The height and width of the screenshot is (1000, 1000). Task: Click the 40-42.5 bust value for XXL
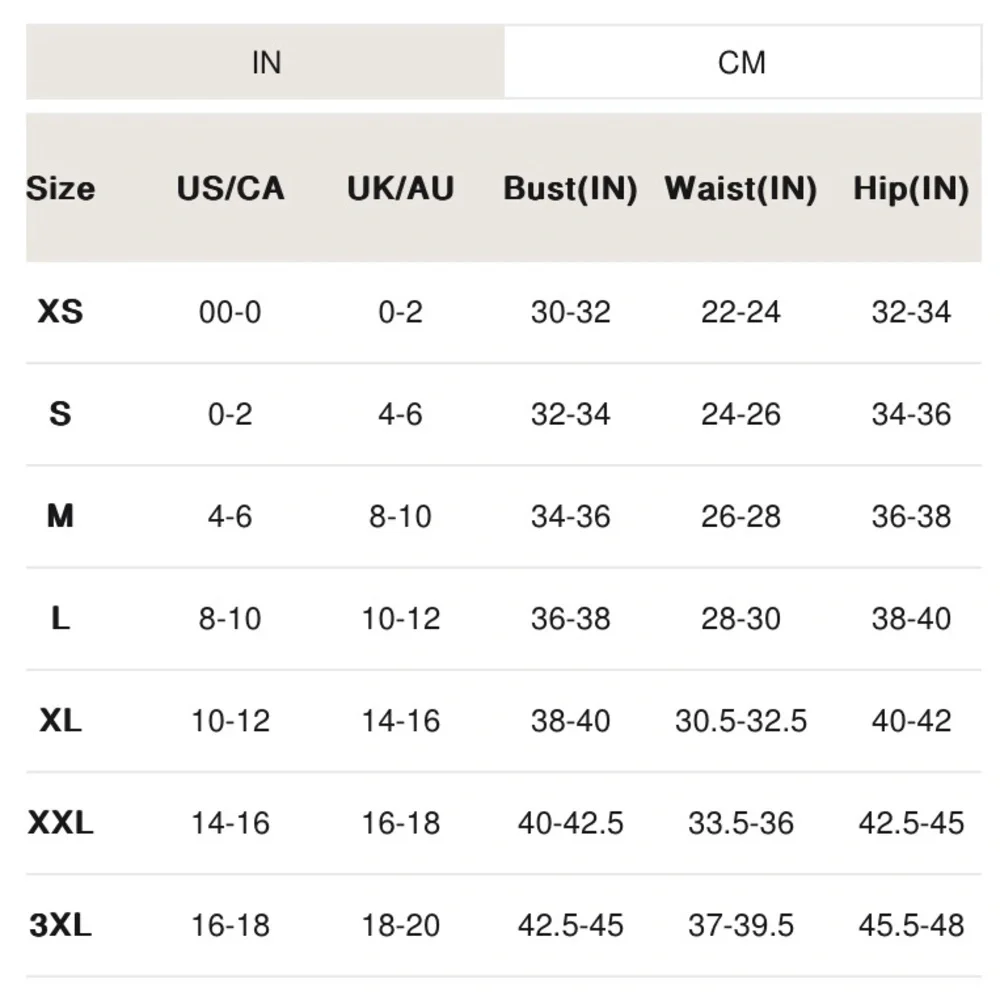pos(570,823)
